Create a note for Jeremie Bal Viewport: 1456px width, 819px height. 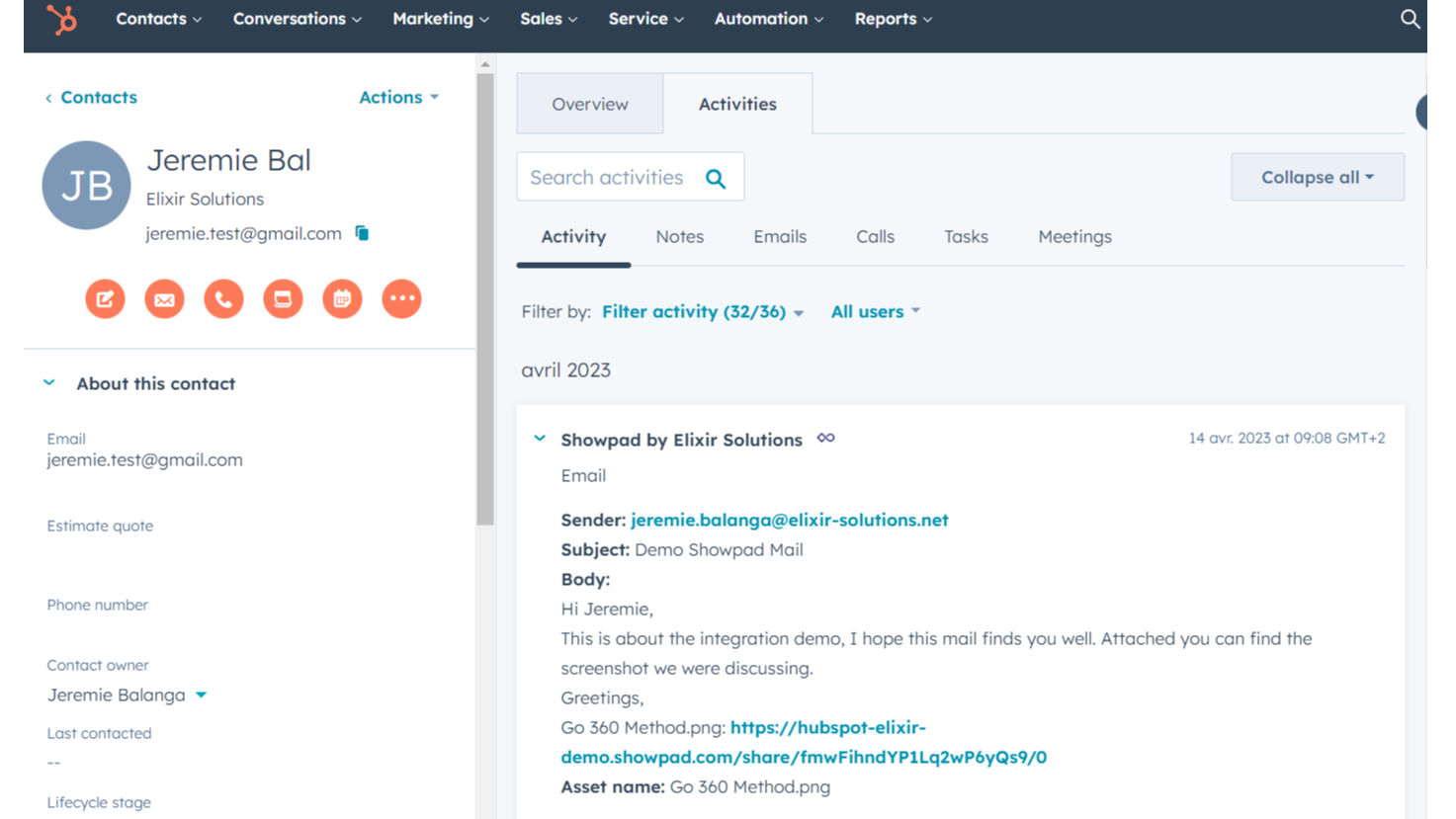[x=105, y=298]
